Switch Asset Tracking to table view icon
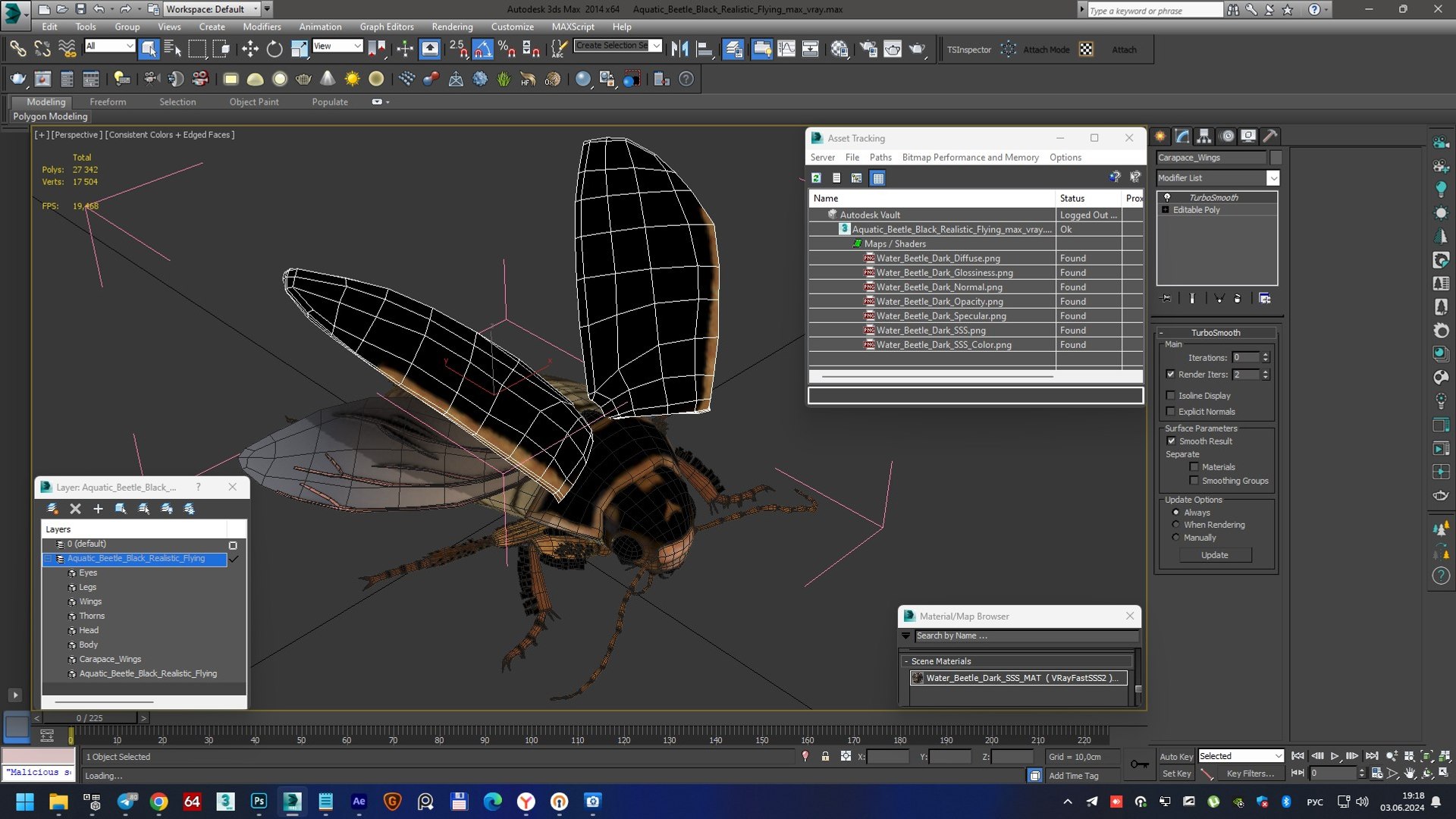1456x819 pixels. [877, 178]
